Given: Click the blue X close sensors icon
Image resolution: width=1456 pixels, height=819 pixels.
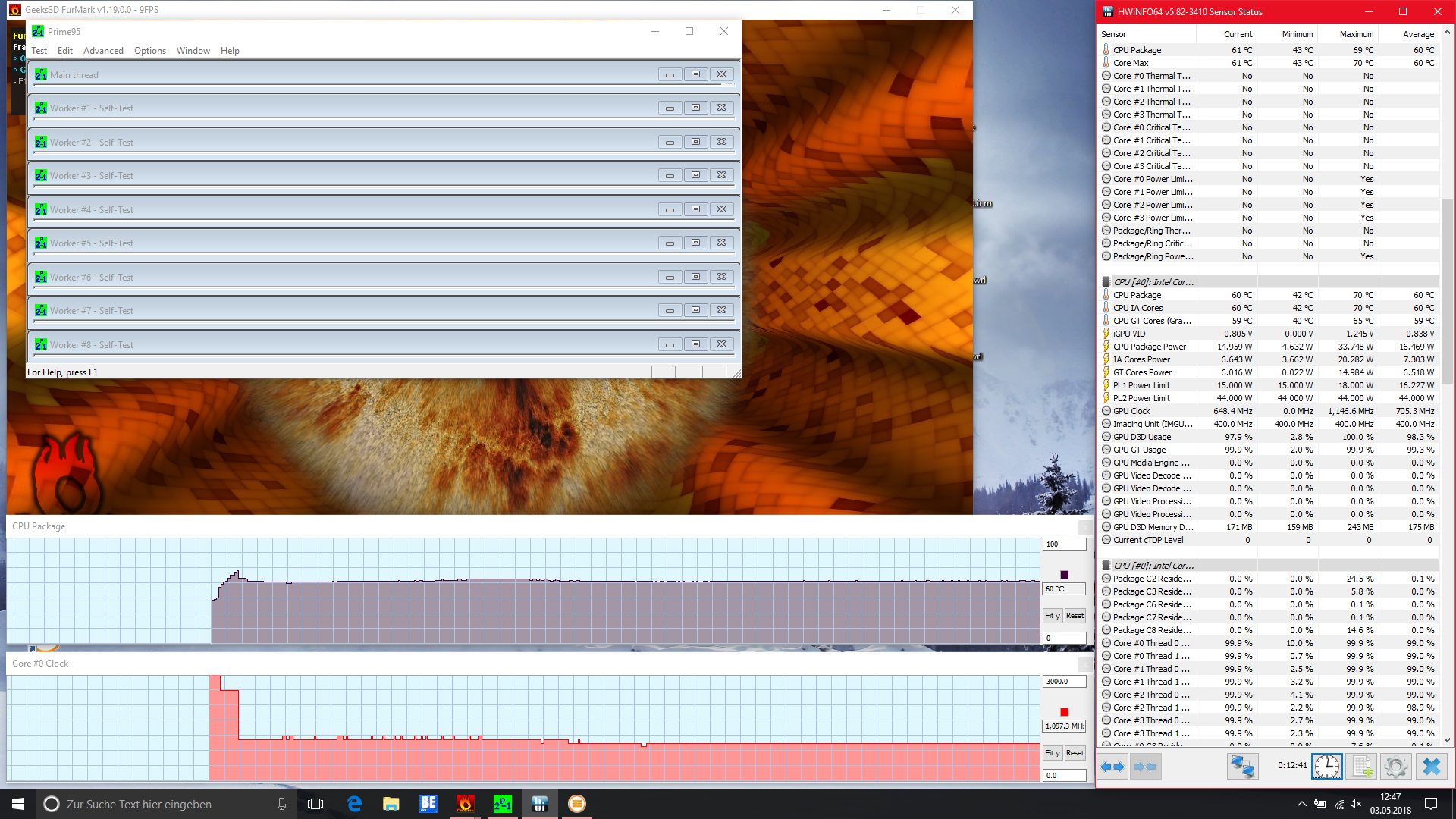Looking at the screenshot, I should click(x=1431, y=767).
